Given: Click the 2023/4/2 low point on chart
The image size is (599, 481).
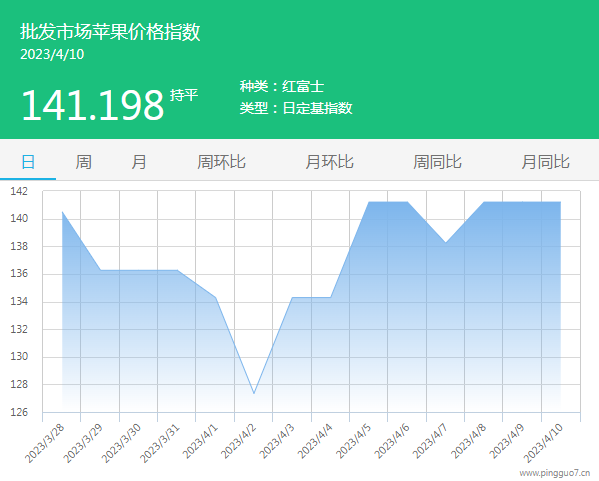Looking at the screenshot, I should click(254, 393).
